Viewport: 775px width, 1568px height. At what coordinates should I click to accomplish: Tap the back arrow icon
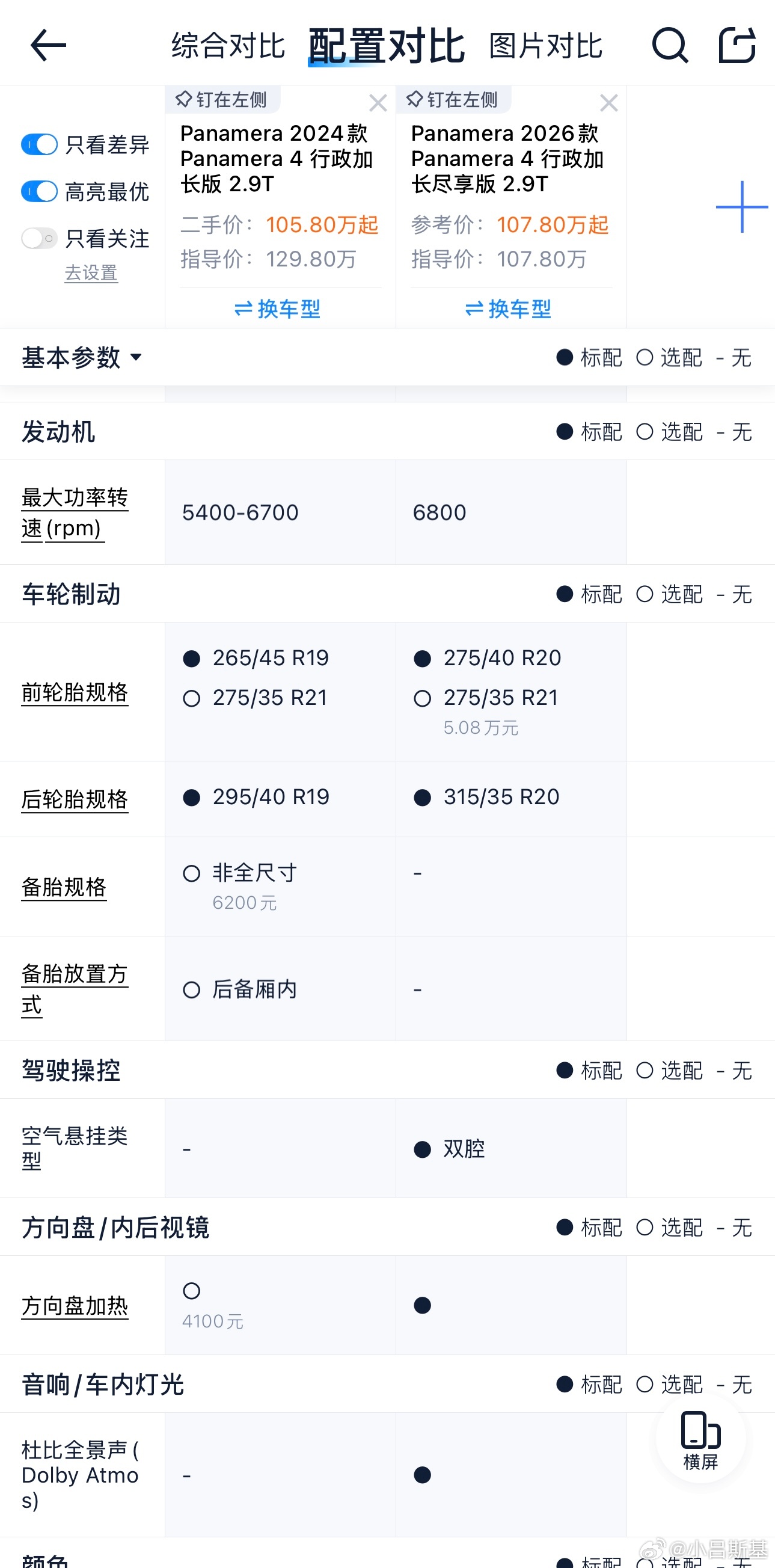tap(48, 45)
